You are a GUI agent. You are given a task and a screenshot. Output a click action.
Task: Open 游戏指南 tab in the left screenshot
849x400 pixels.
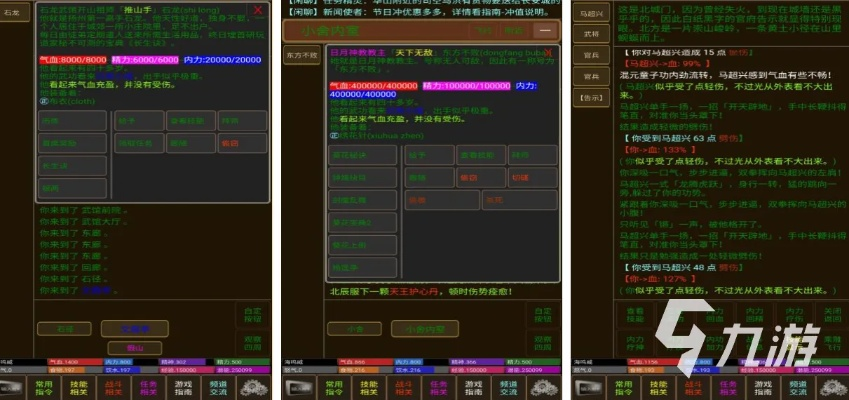click(183, 388)
